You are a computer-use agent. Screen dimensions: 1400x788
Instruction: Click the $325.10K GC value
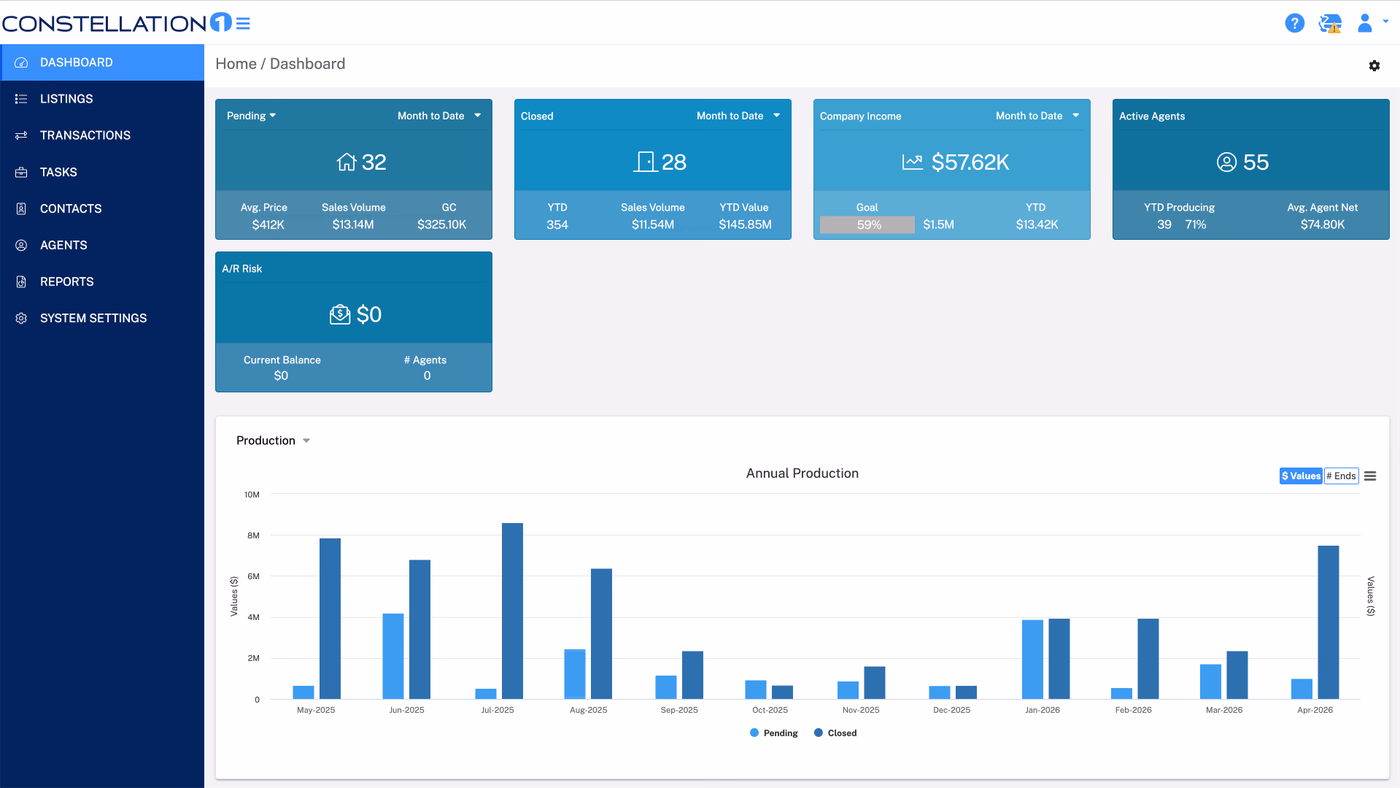pyautogui.click(x=442, y=225)
